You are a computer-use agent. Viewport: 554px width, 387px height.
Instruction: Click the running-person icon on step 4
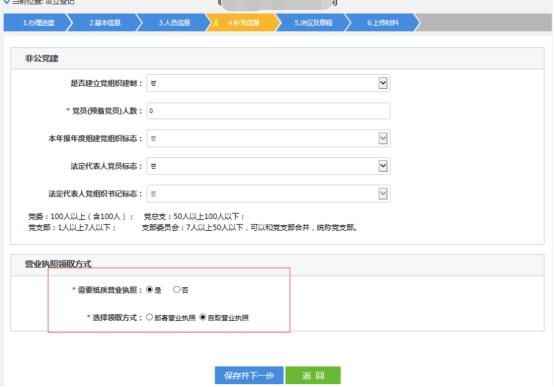tap(216, 23)
